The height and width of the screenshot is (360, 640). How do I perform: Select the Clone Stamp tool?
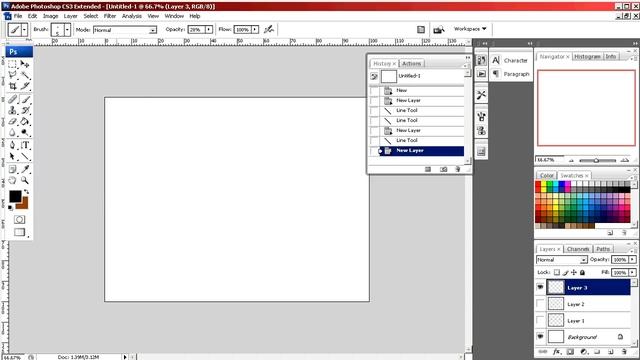pos(12,110)
